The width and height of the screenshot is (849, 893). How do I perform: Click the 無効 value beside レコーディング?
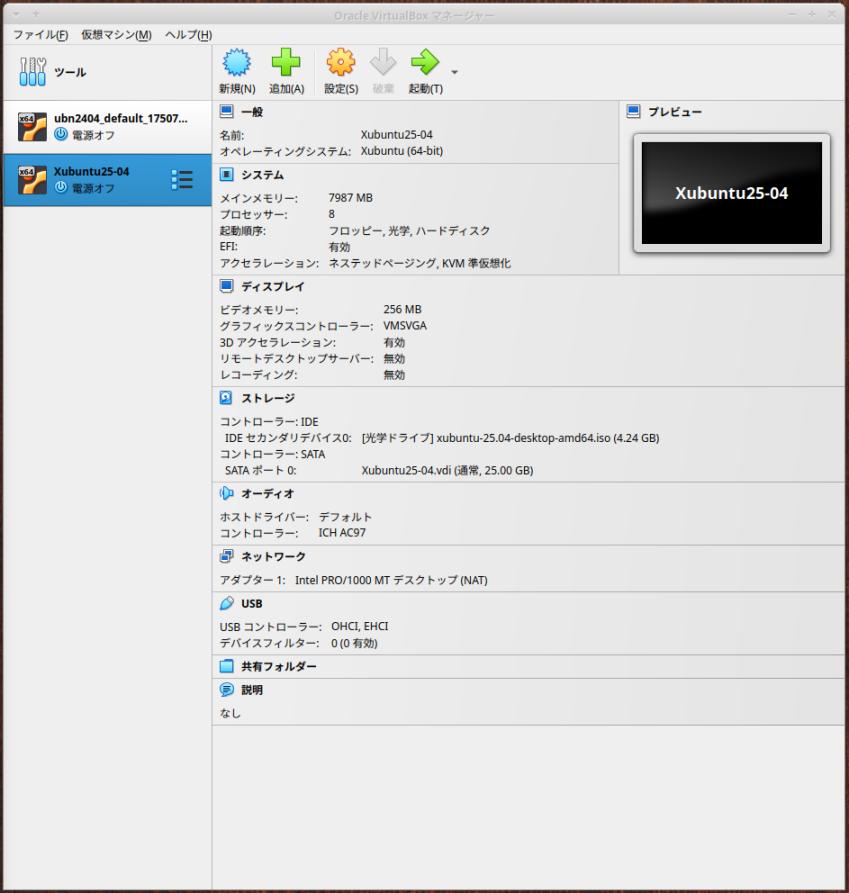tap(394, 375)
